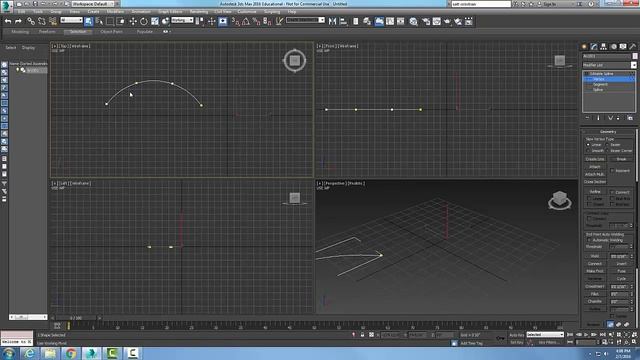
Task: Click the Mirror tool icon
Action: (x=332, y=21)
